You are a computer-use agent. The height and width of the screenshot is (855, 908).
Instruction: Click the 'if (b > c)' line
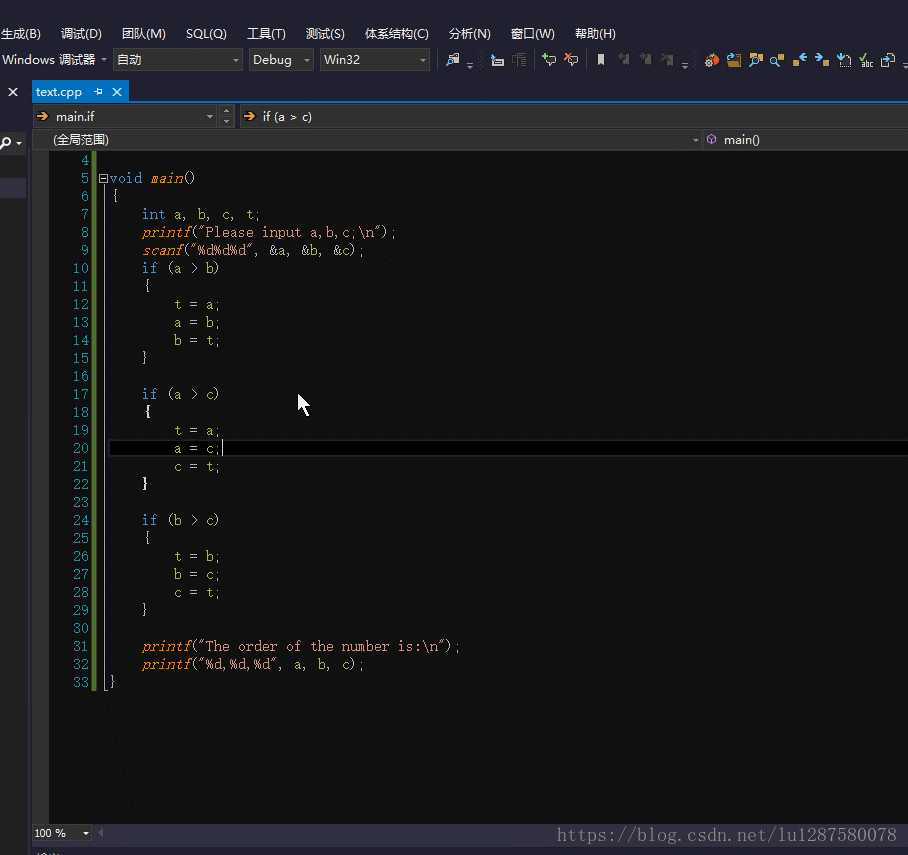click(180, 520)
